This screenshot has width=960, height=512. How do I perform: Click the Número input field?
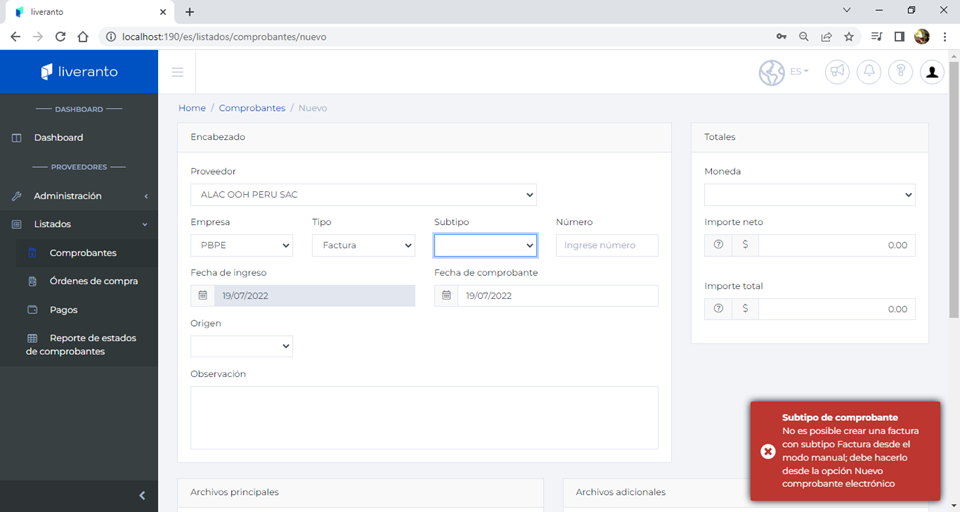[607, 245]
